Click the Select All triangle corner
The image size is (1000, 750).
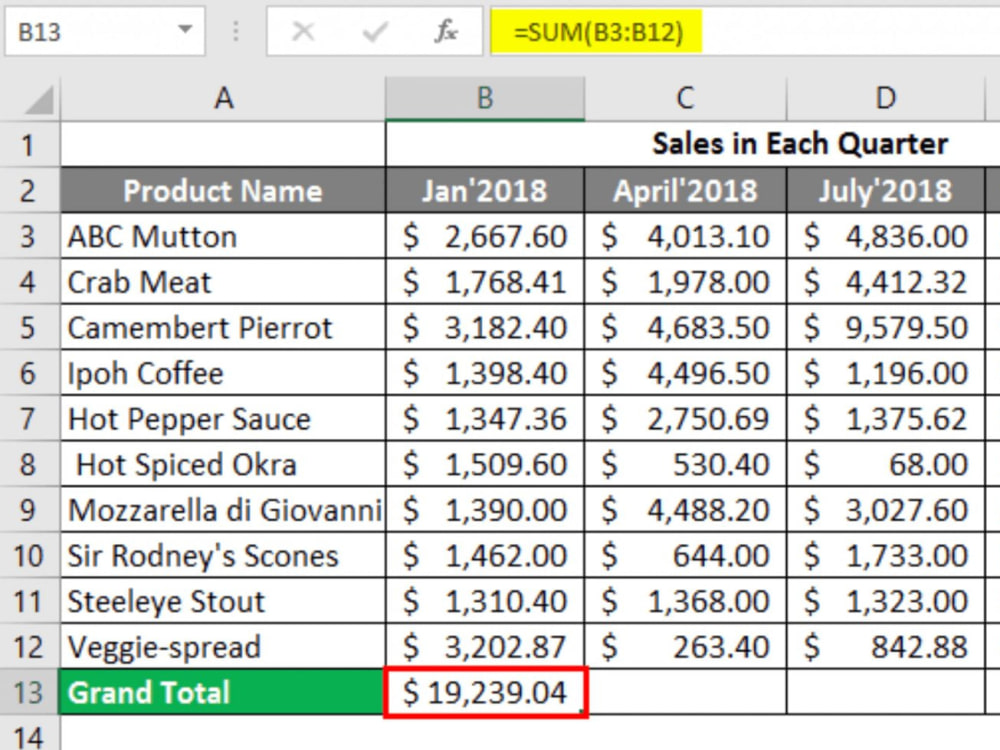point(38,101)
